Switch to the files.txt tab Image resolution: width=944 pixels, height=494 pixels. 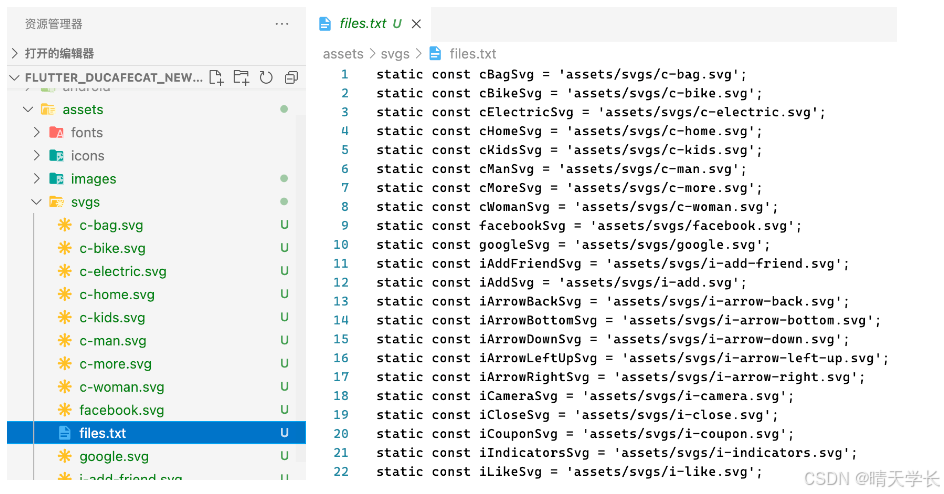[x=370, y=24]
